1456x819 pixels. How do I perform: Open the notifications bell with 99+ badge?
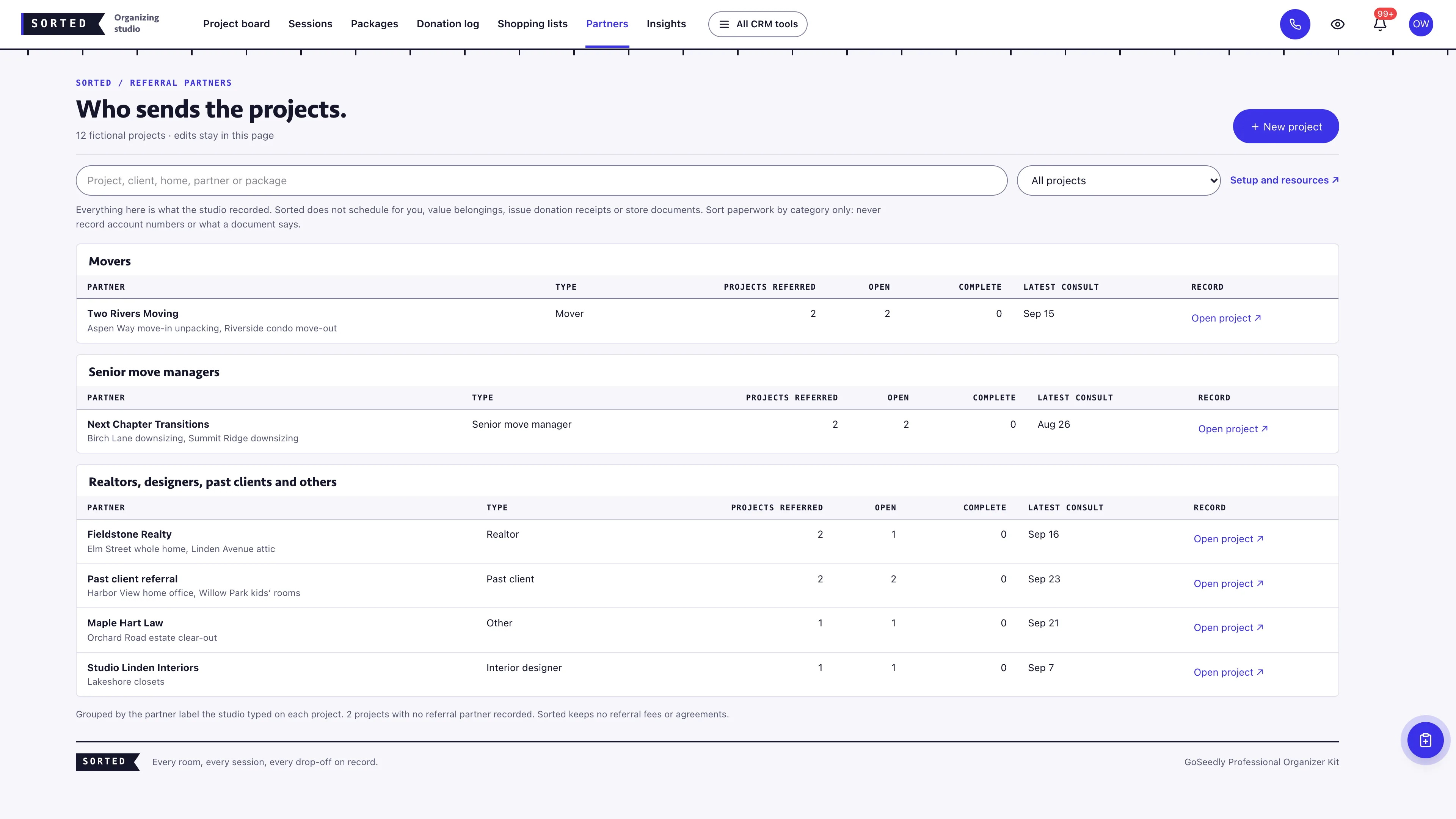click(1380, 24)
